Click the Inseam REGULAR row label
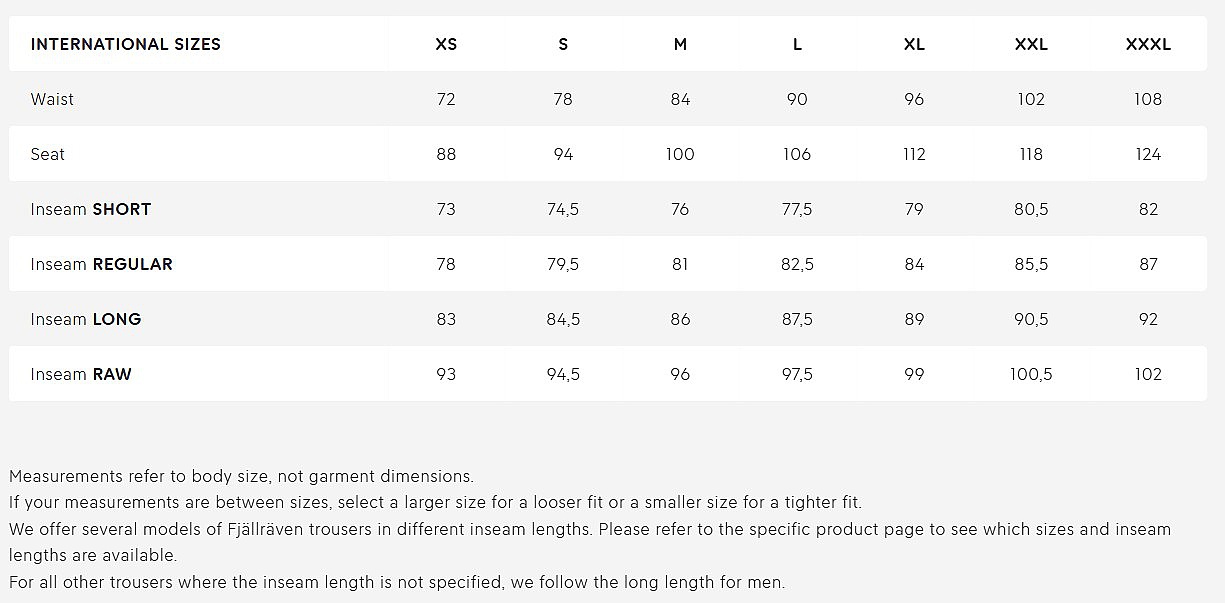This screenshot has height=603, width=1225. (x=102, y=264)
